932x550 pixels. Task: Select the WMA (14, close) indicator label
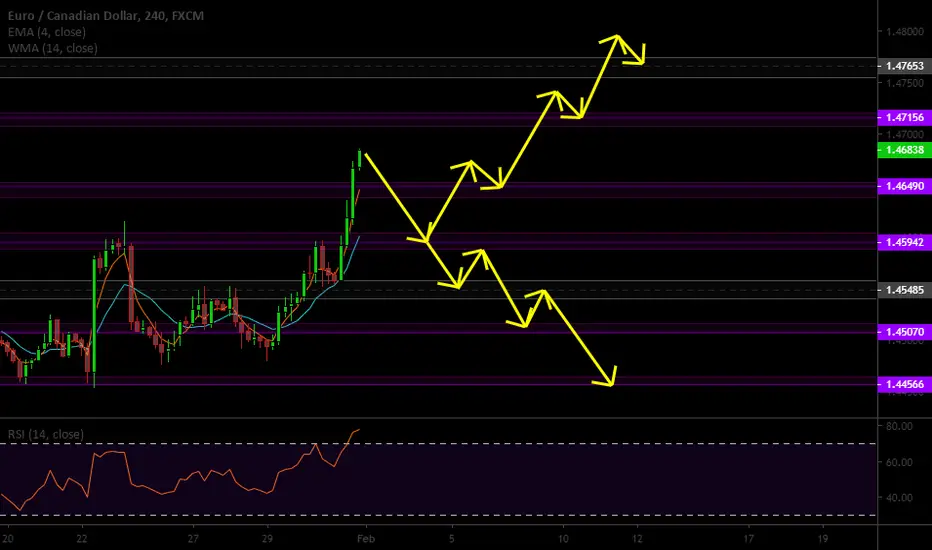[52, 48]
